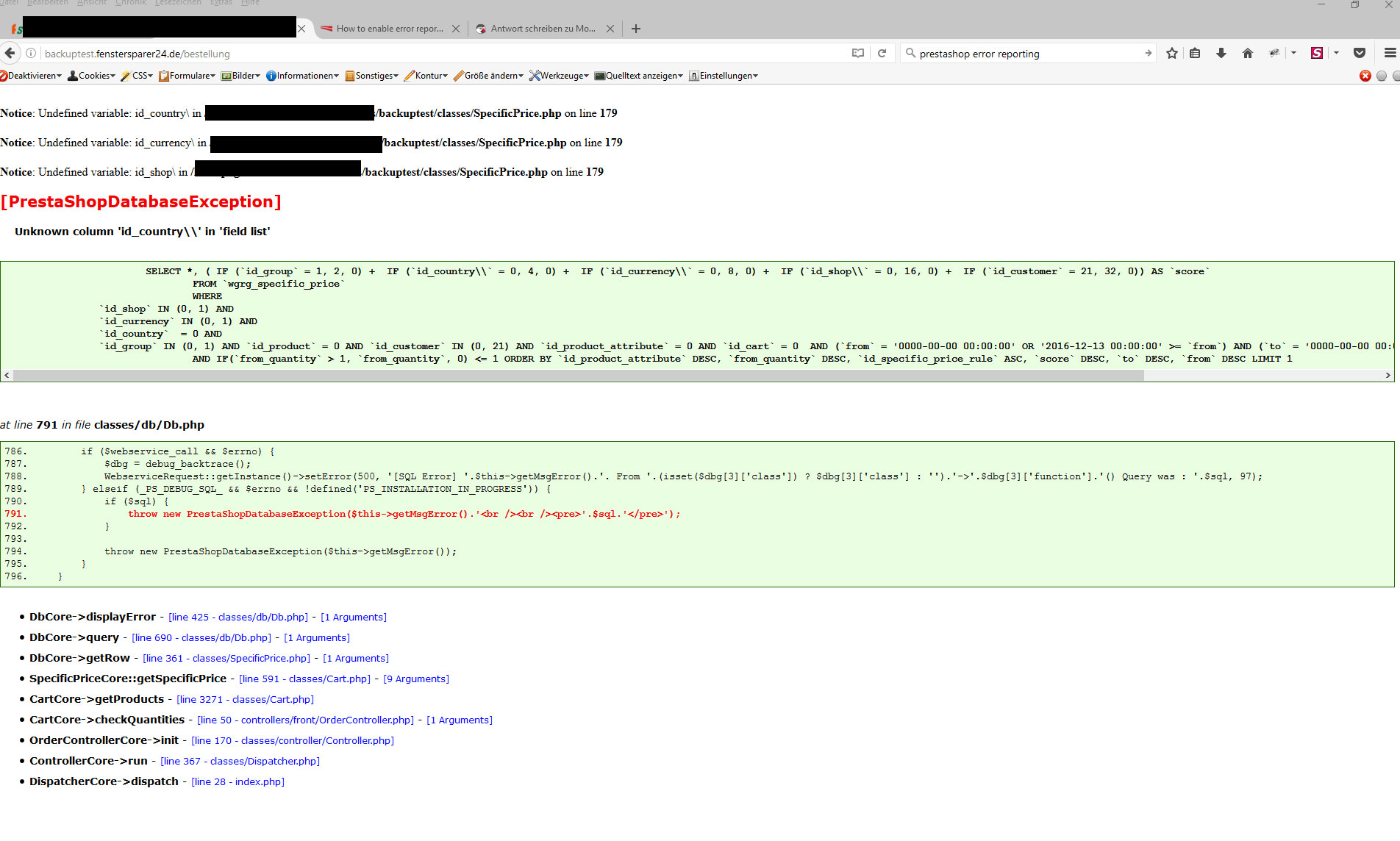
Task: Open the Pocket icon
Action: tap(1360, 53)
